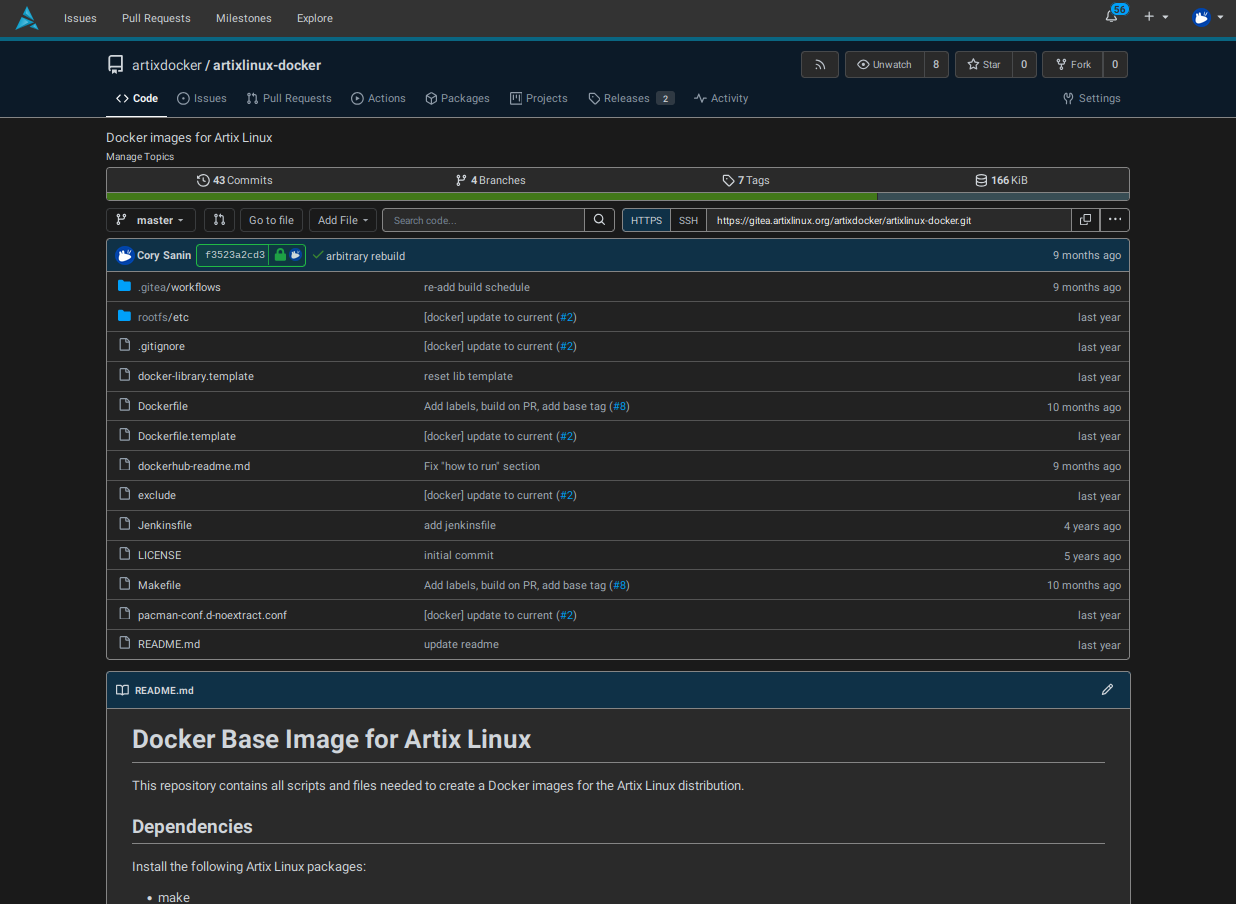Image resolution: width=1236 pixels, height=904 pixels.
Task: Open the plus create menu
Action: pos(1156,17)
